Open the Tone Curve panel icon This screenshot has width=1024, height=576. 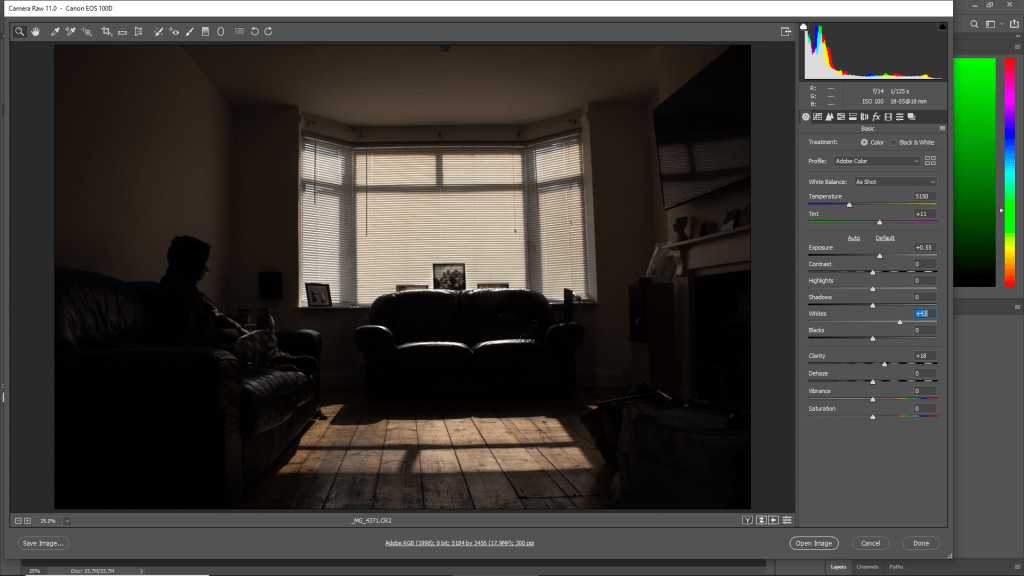[817, 117]
